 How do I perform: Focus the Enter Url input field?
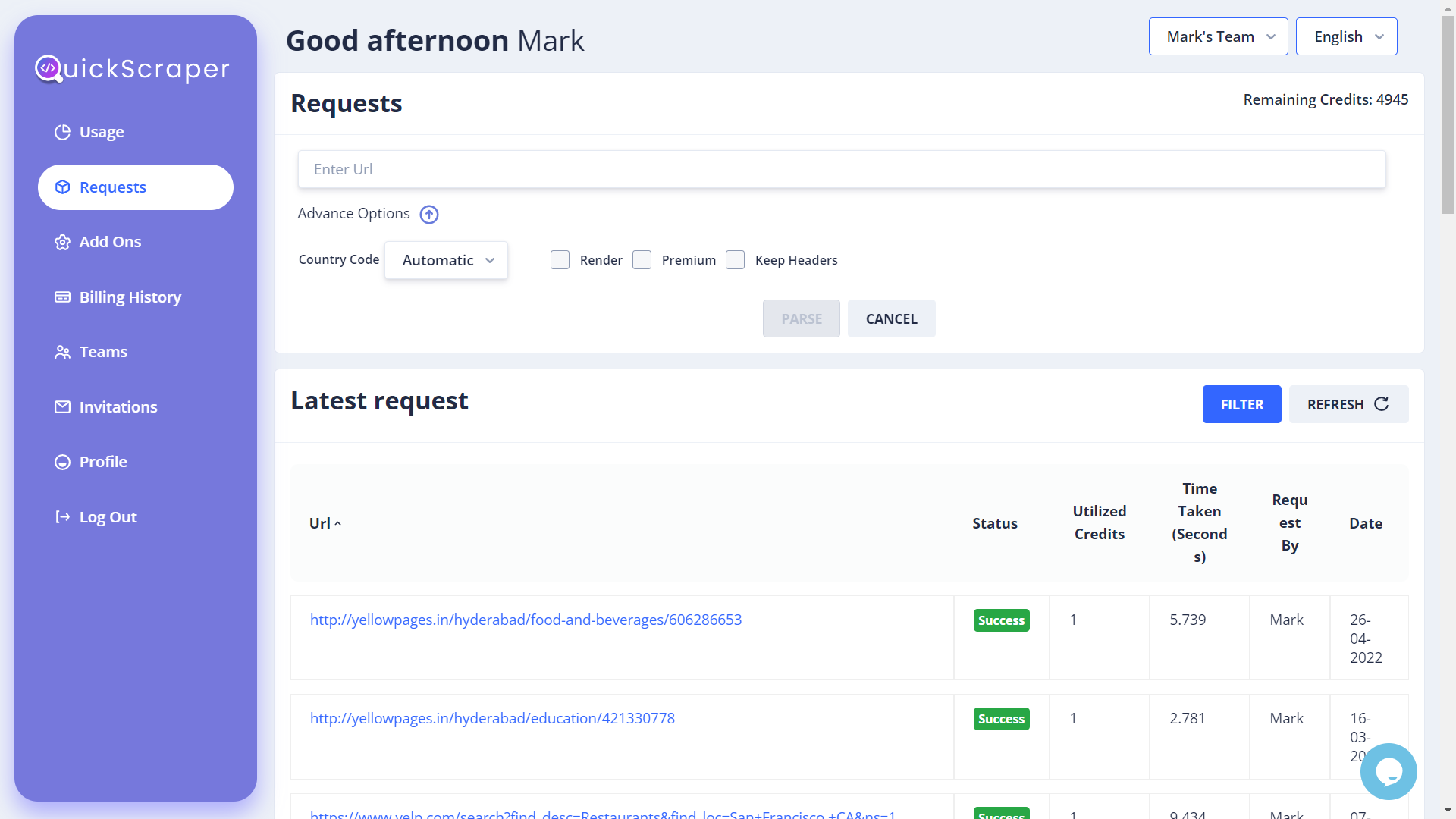pos(841,169)
